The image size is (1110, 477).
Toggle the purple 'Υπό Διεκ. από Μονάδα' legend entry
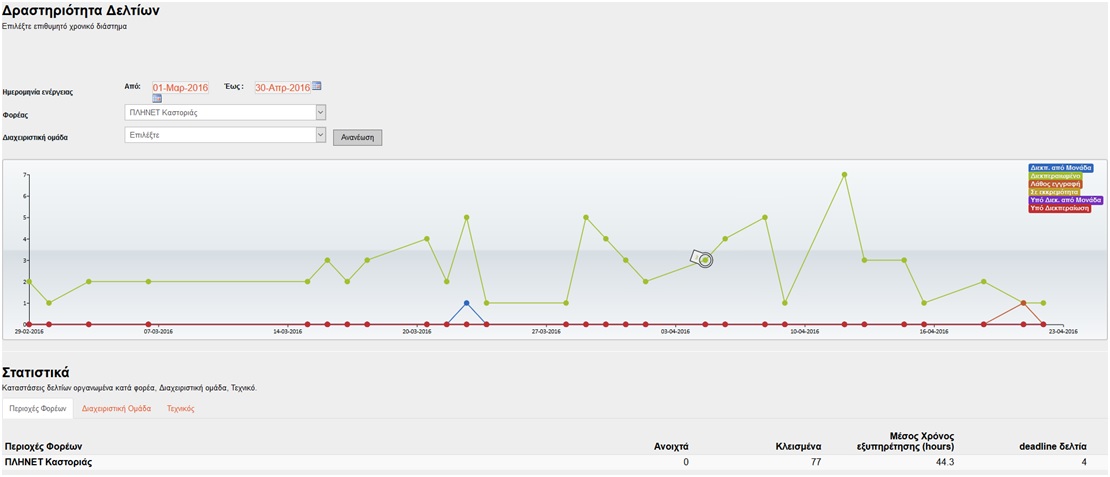click(1065, 200)
